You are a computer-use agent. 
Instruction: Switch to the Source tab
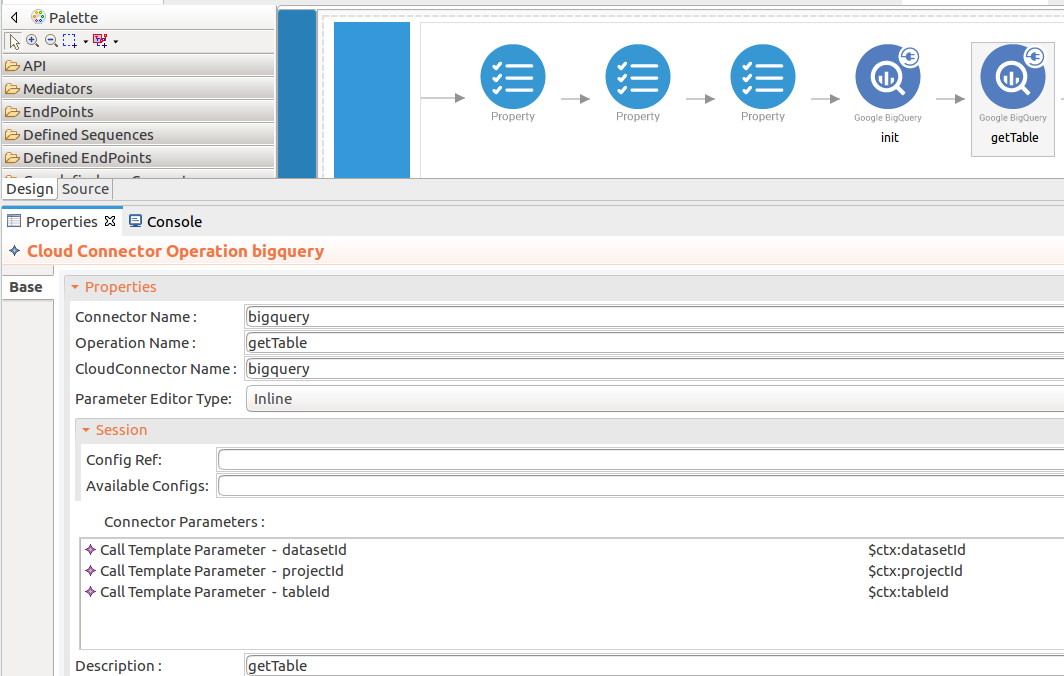[85, 189]
